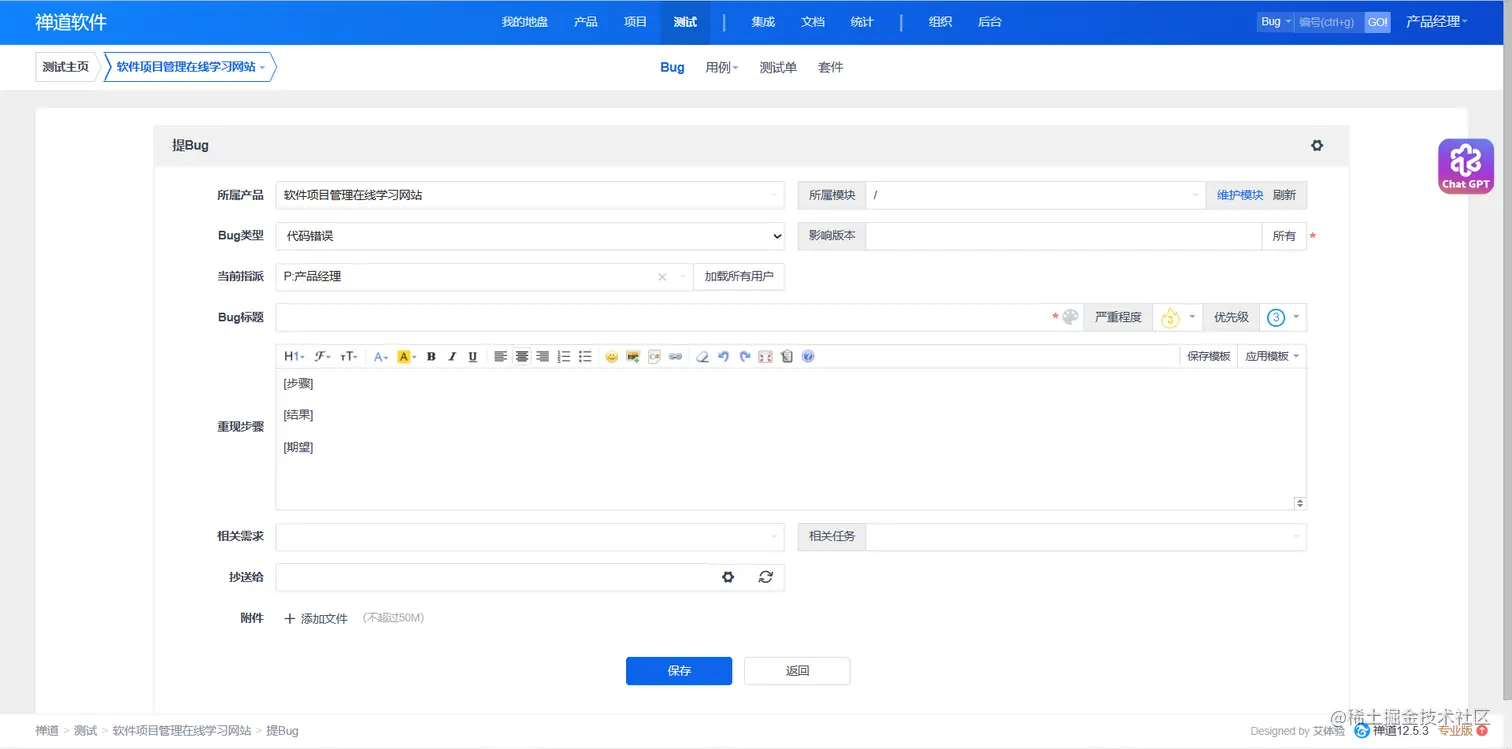The image size is (1512, 749).
Task: Insert a numbered list in editor
Action: pos(564,356)
